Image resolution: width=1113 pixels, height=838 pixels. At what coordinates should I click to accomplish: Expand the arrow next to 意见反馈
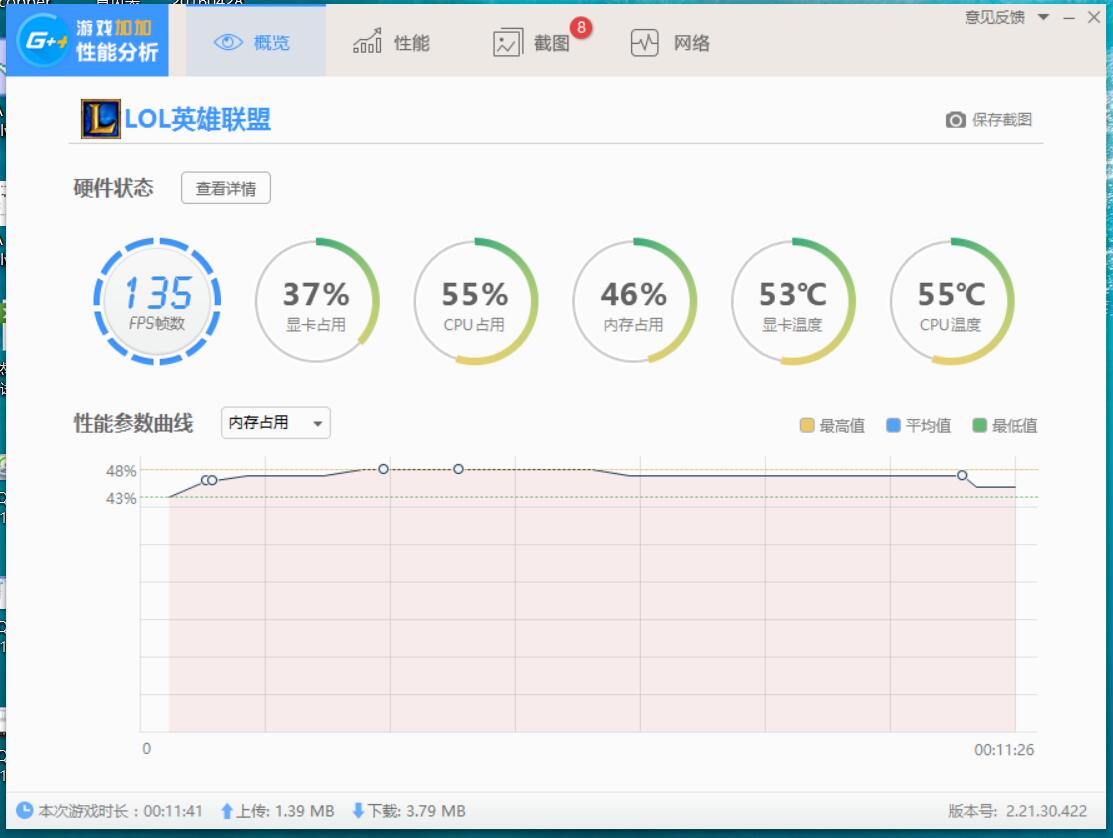coord(1043,17)
